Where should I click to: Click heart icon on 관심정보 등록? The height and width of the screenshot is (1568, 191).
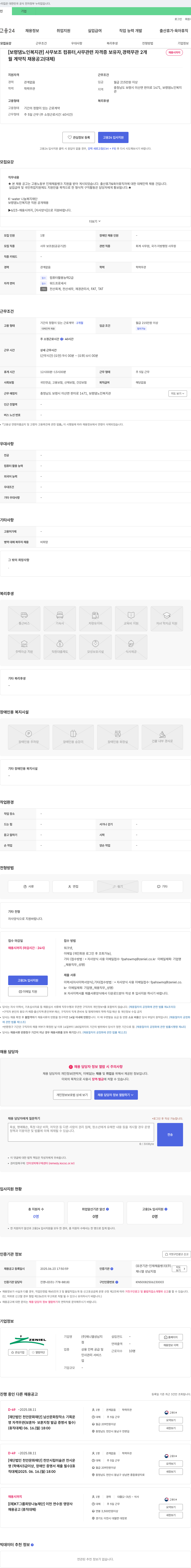(x=70, y=138)
